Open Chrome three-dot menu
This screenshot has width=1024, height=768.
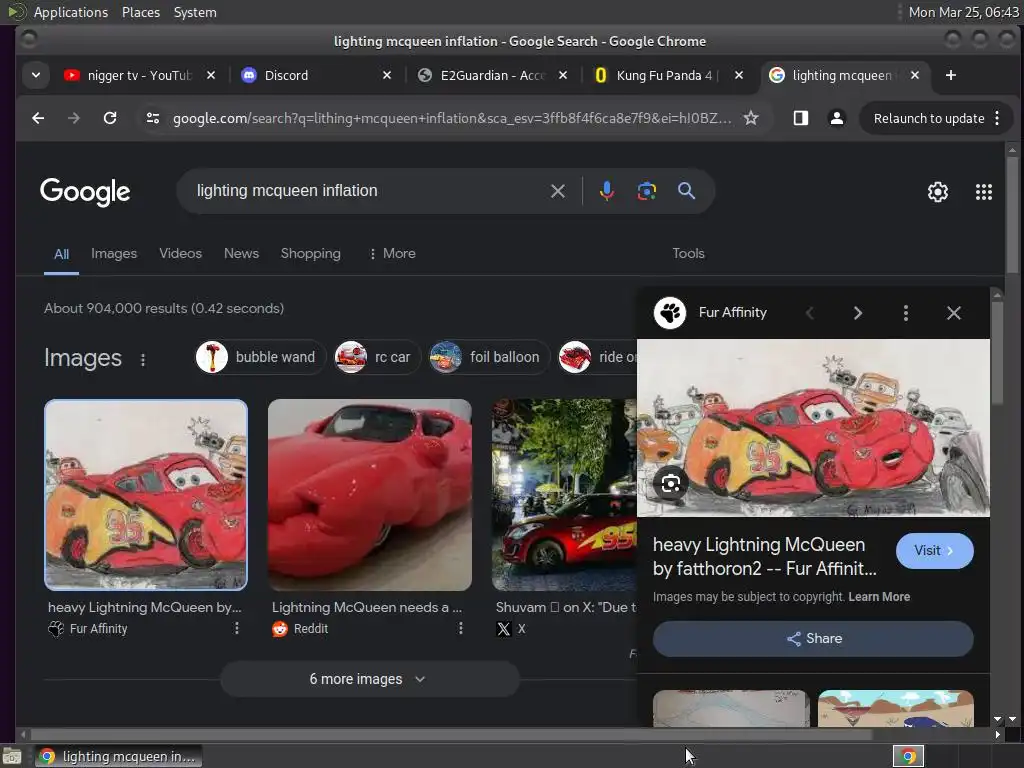tap(997, 118)
